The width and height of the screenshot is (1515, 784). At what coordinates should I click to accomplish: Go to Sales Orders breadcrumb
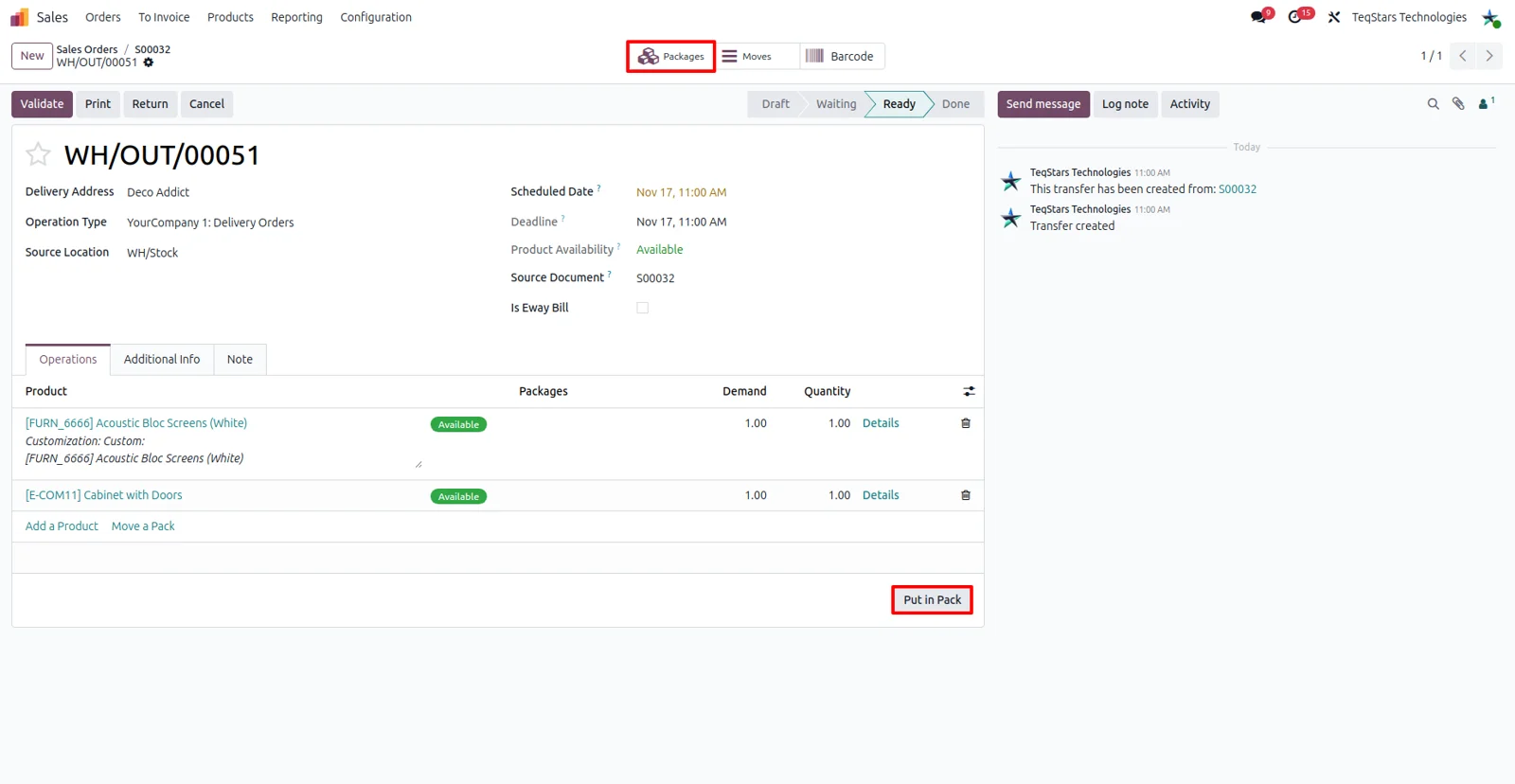[x=87, y=49]
